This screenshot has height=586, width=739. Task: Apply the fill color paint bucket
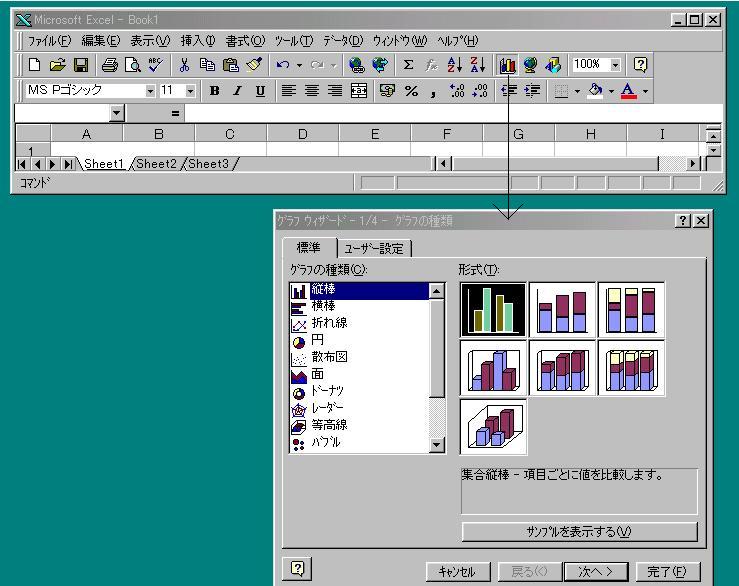[595, 91]
